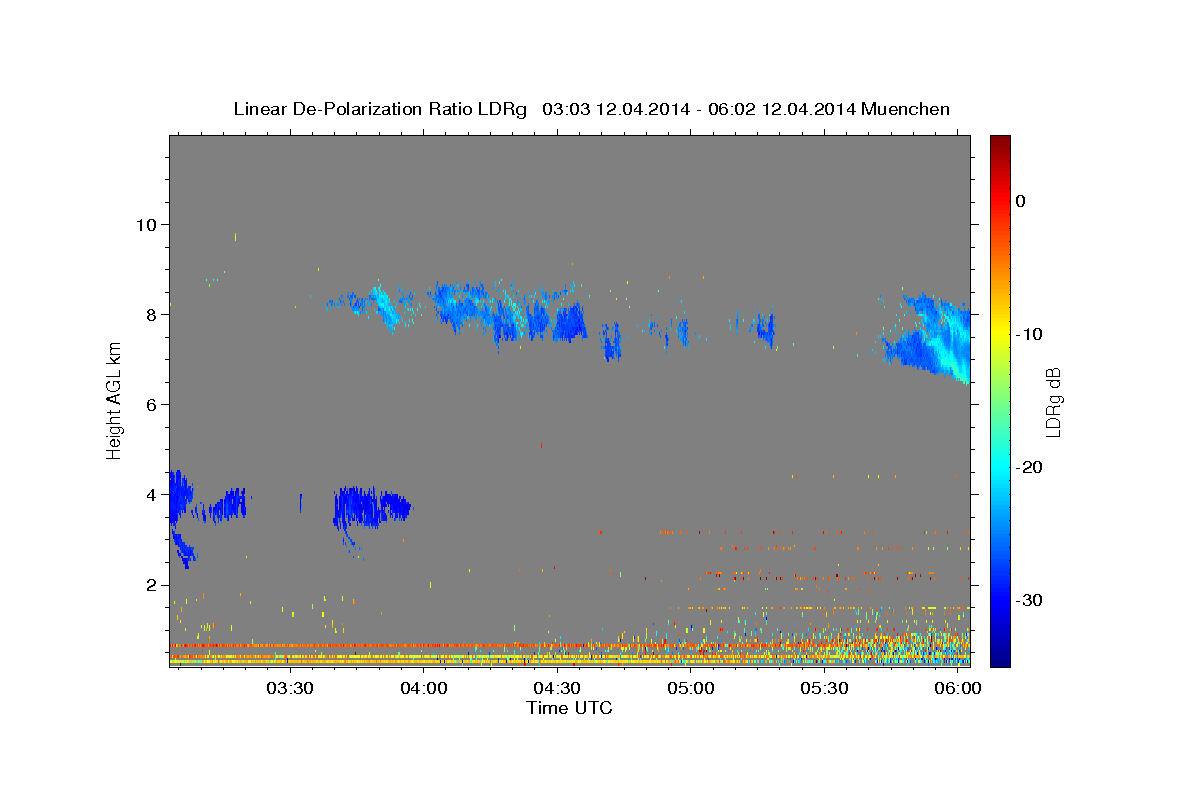Select the 05:30 time tick label
This screenshot has width=1200, height=800.
tap(824, 689)
